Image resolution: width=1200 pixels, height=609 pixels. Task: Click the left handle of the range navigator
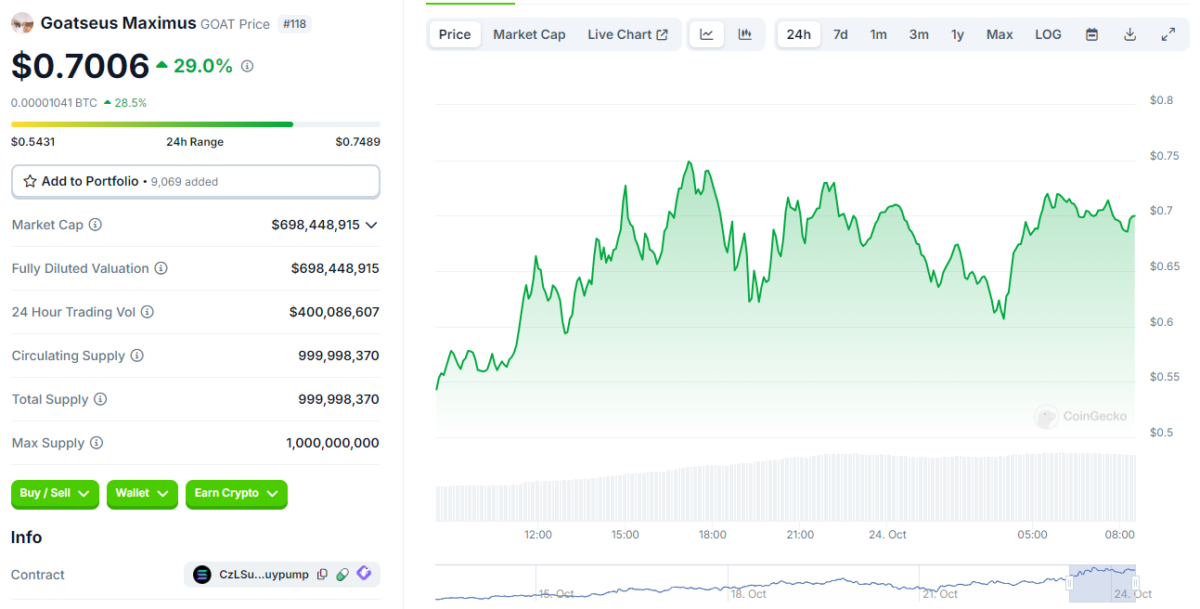pyautogui.click(x=1069, y=583)
